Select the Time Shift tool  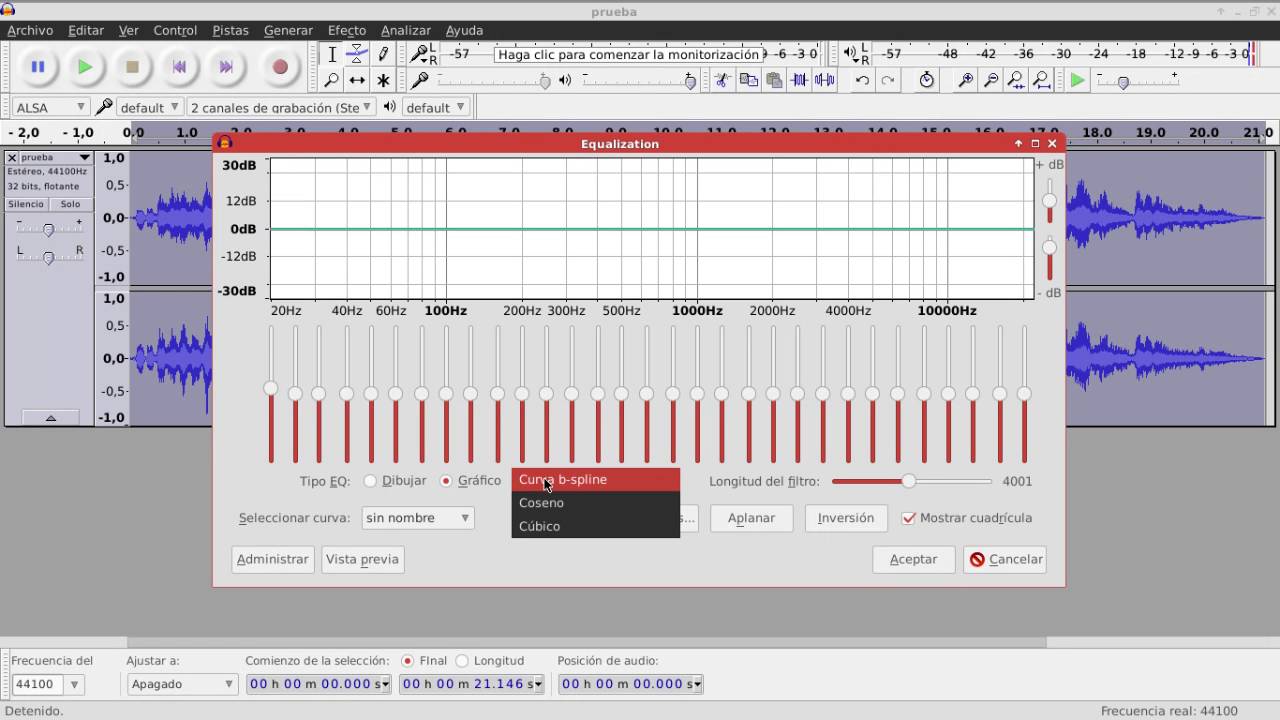[357, 80]
